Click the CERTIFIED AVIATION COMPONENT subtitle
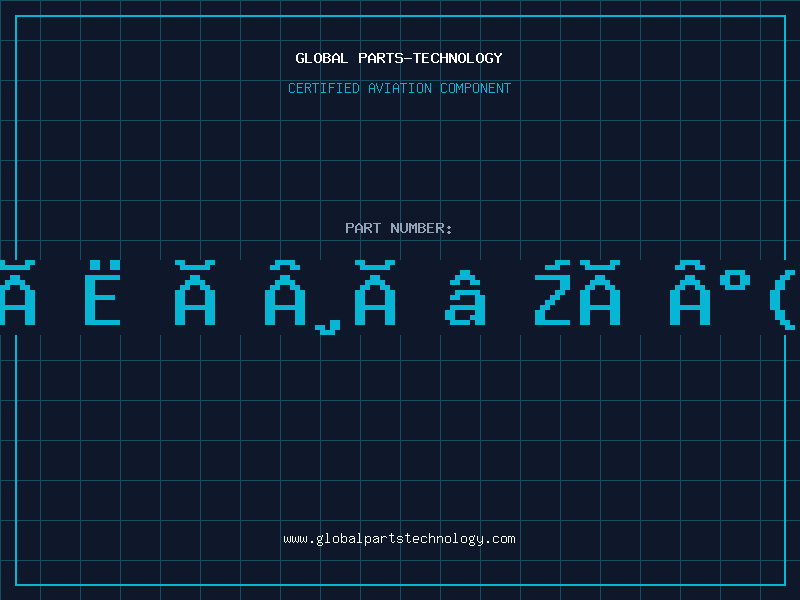 399,88
